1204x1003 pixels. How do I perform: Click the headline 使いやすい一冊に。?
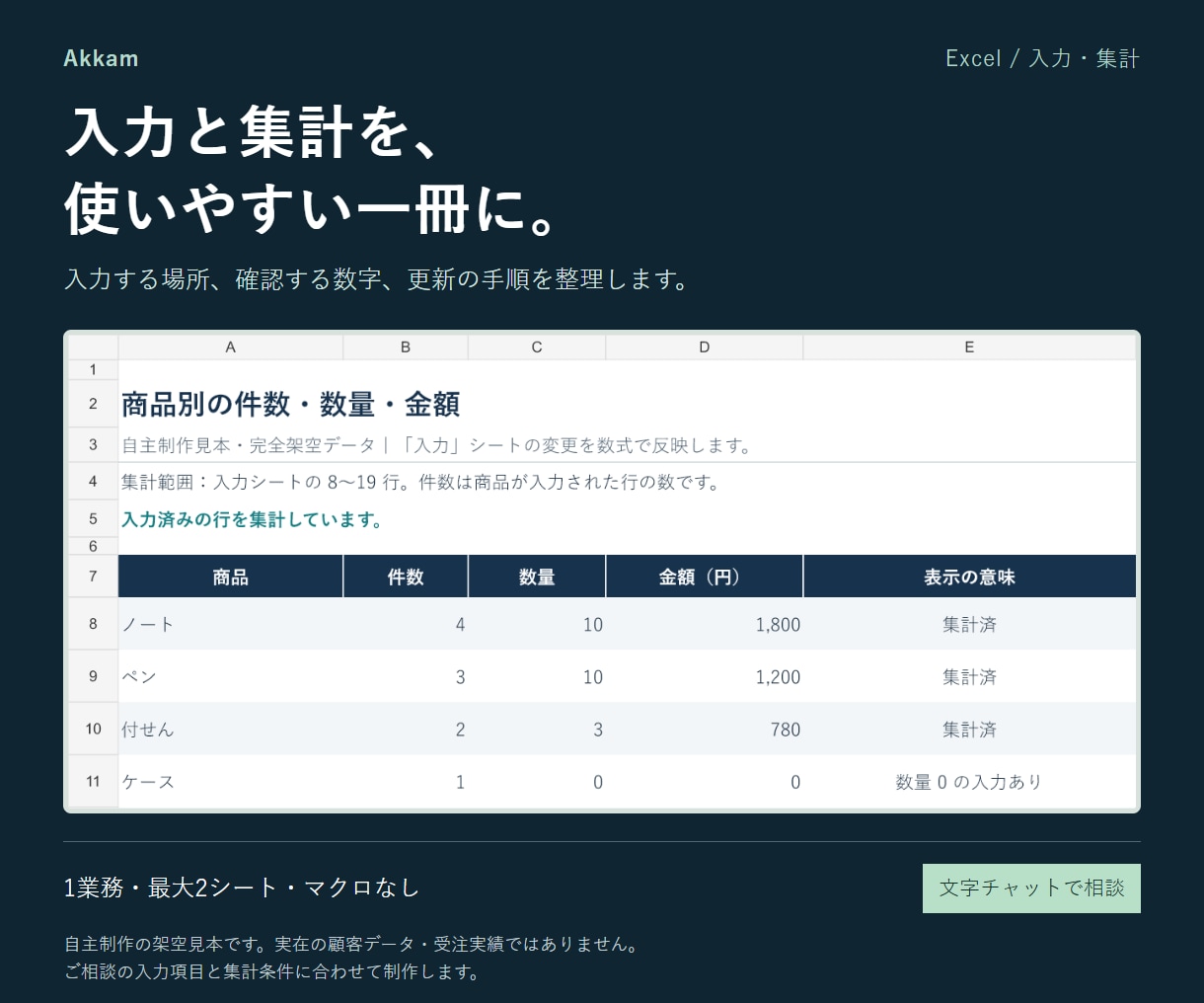(x=313, y=208)
